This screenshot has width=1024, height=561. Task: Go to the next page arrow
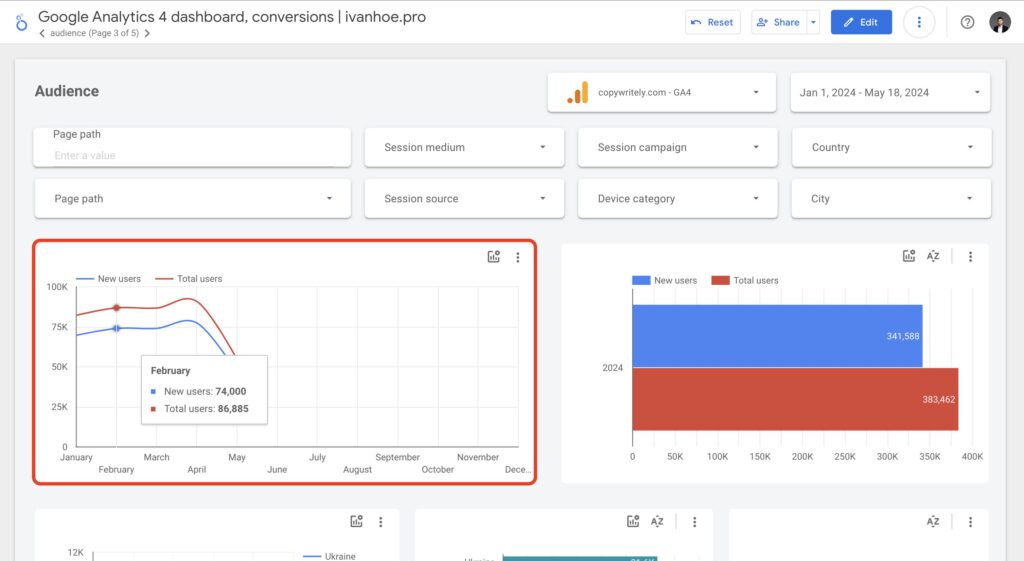tap(147, 33)
